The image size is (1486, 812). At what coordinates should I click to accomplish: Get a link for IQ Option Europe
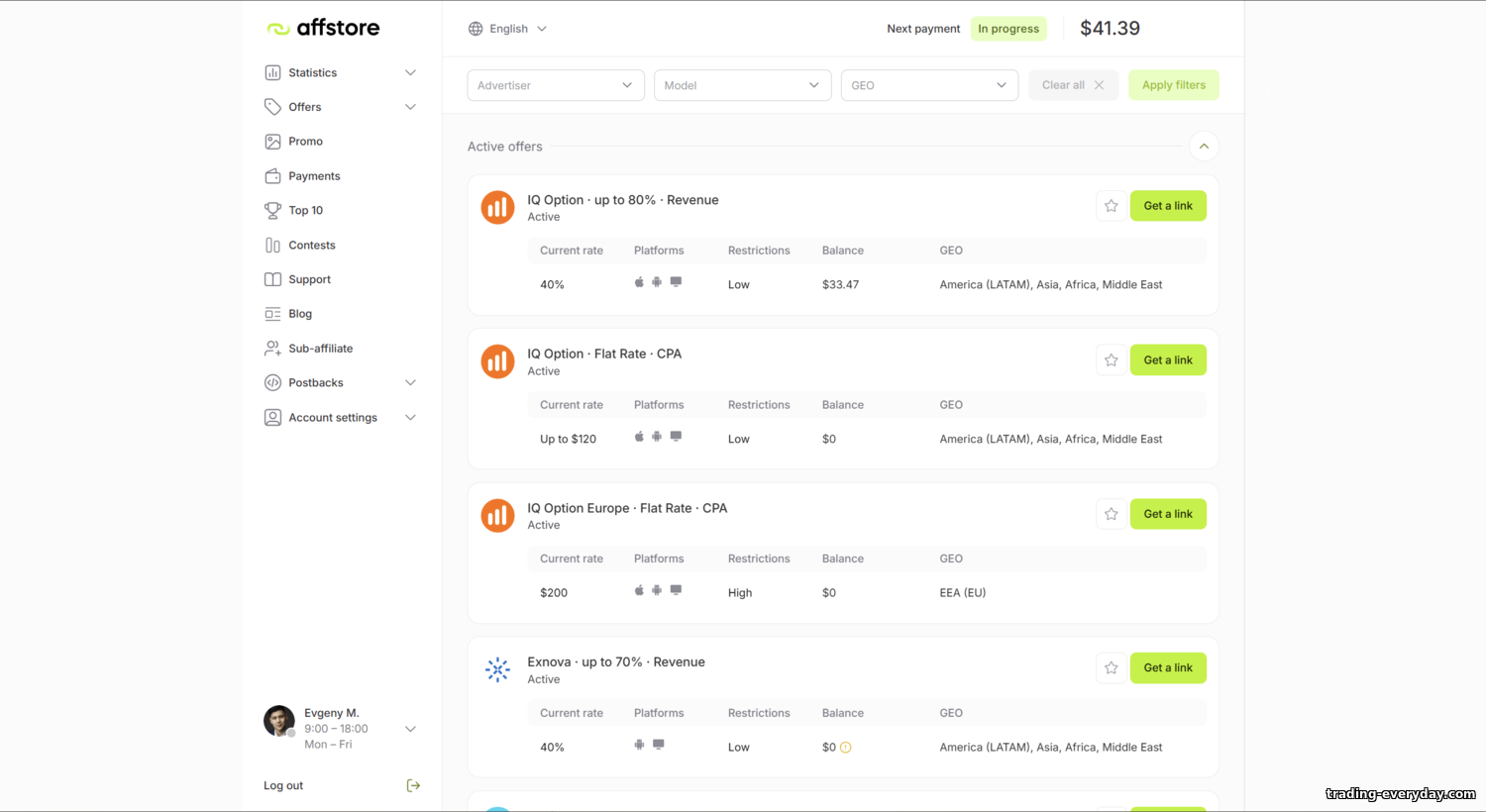tap(1168, 514)
